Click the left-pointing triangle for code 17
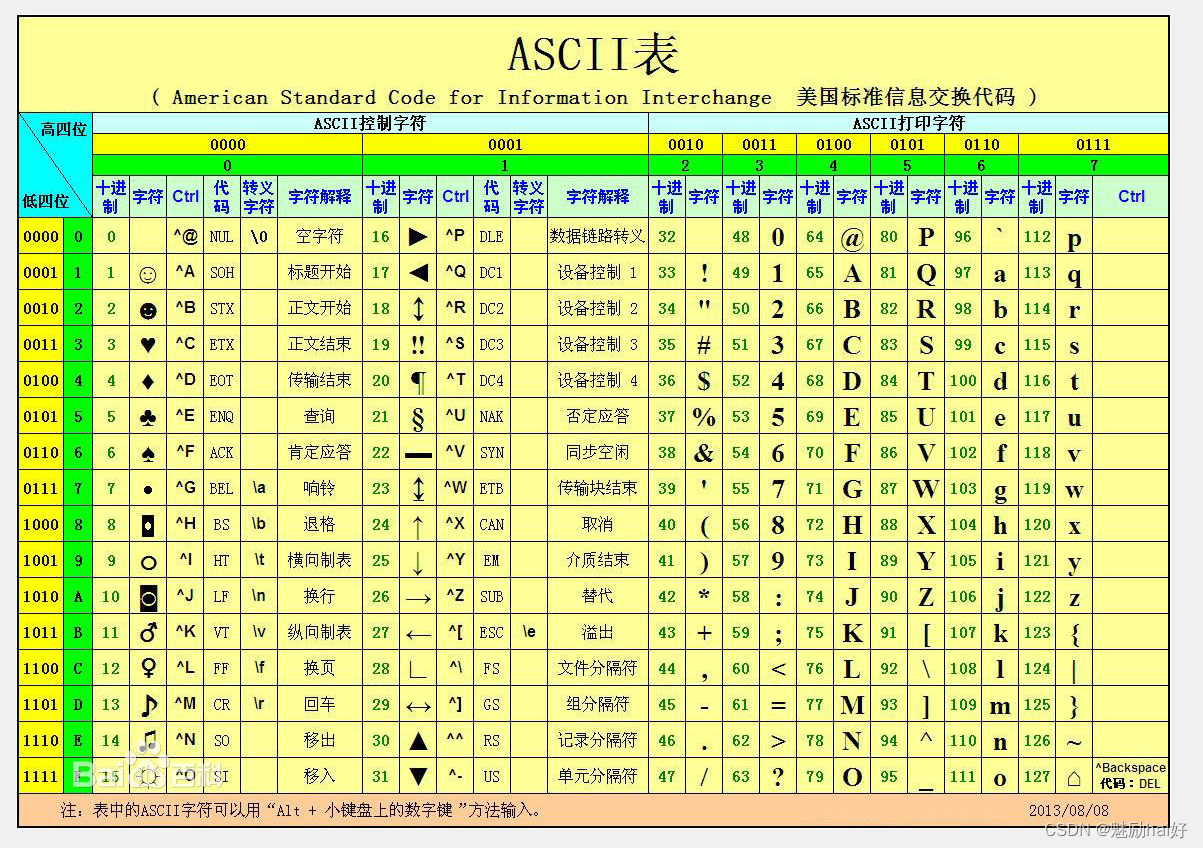This screenshot has width=1203, height=848. (x=419, y=273)
